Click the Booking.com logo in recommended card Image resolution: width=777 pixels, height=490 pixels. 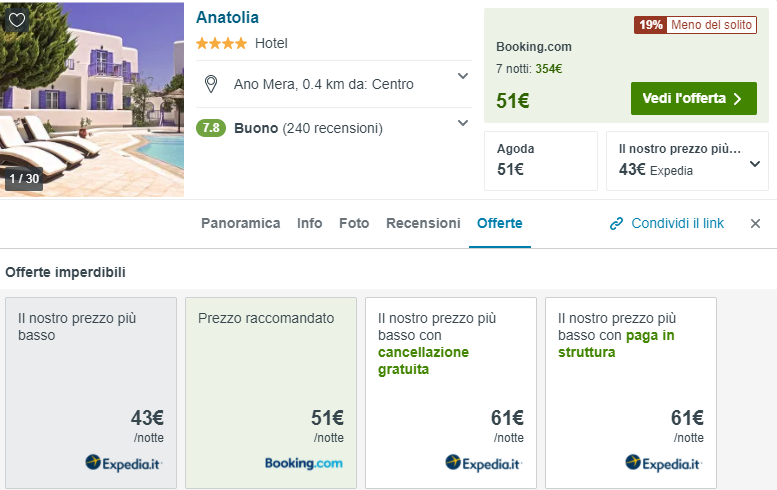303,463
